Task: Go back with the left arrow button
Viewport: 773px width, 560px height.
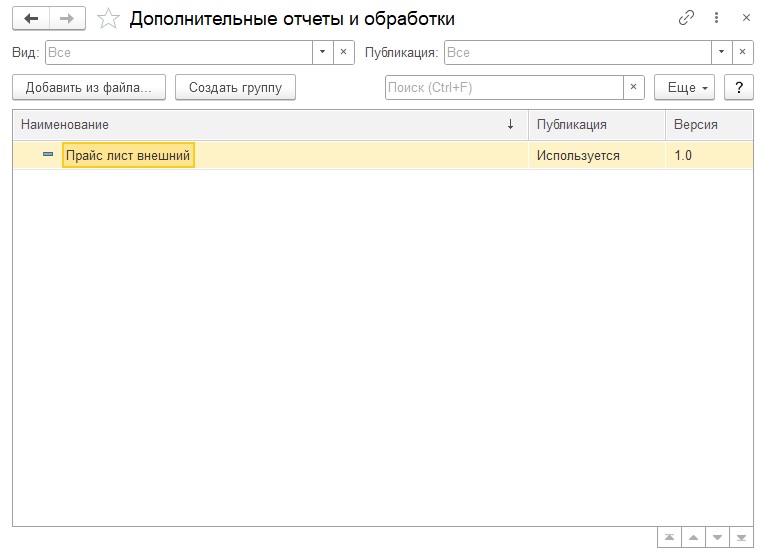Action: click(x=31, y=19)
